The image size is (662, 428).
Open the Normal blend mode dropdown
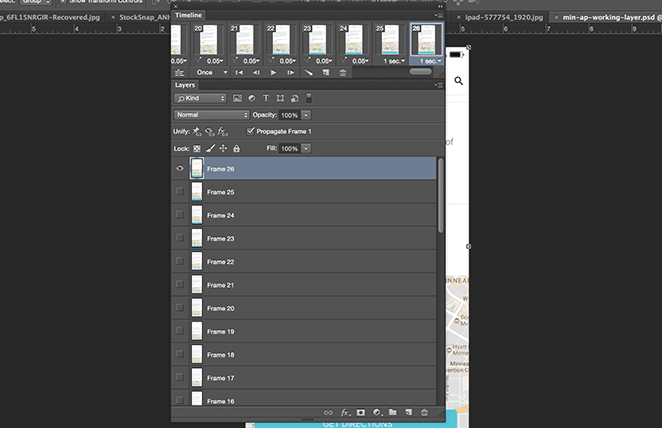[211, 115]
